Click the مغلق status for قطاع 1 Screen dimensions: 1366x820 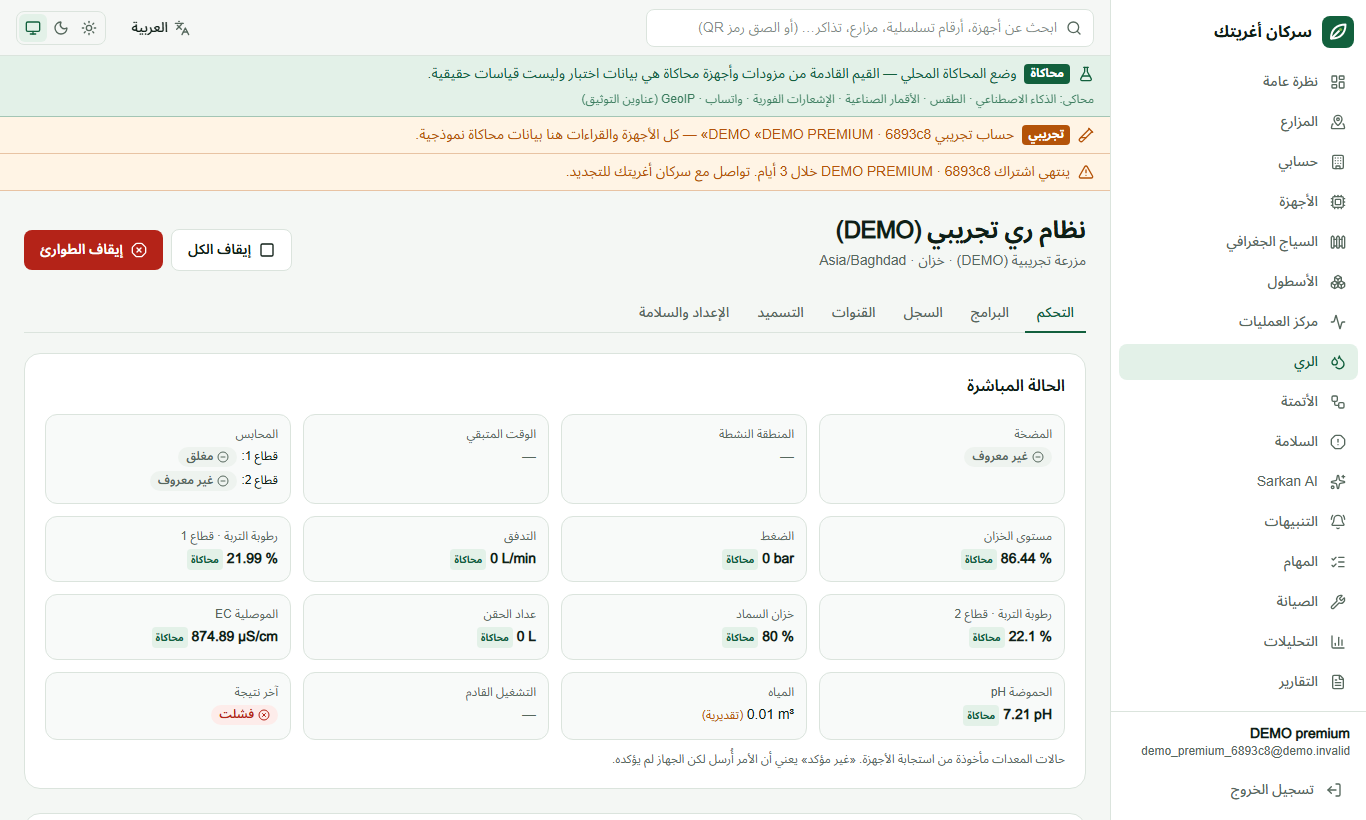208,457
